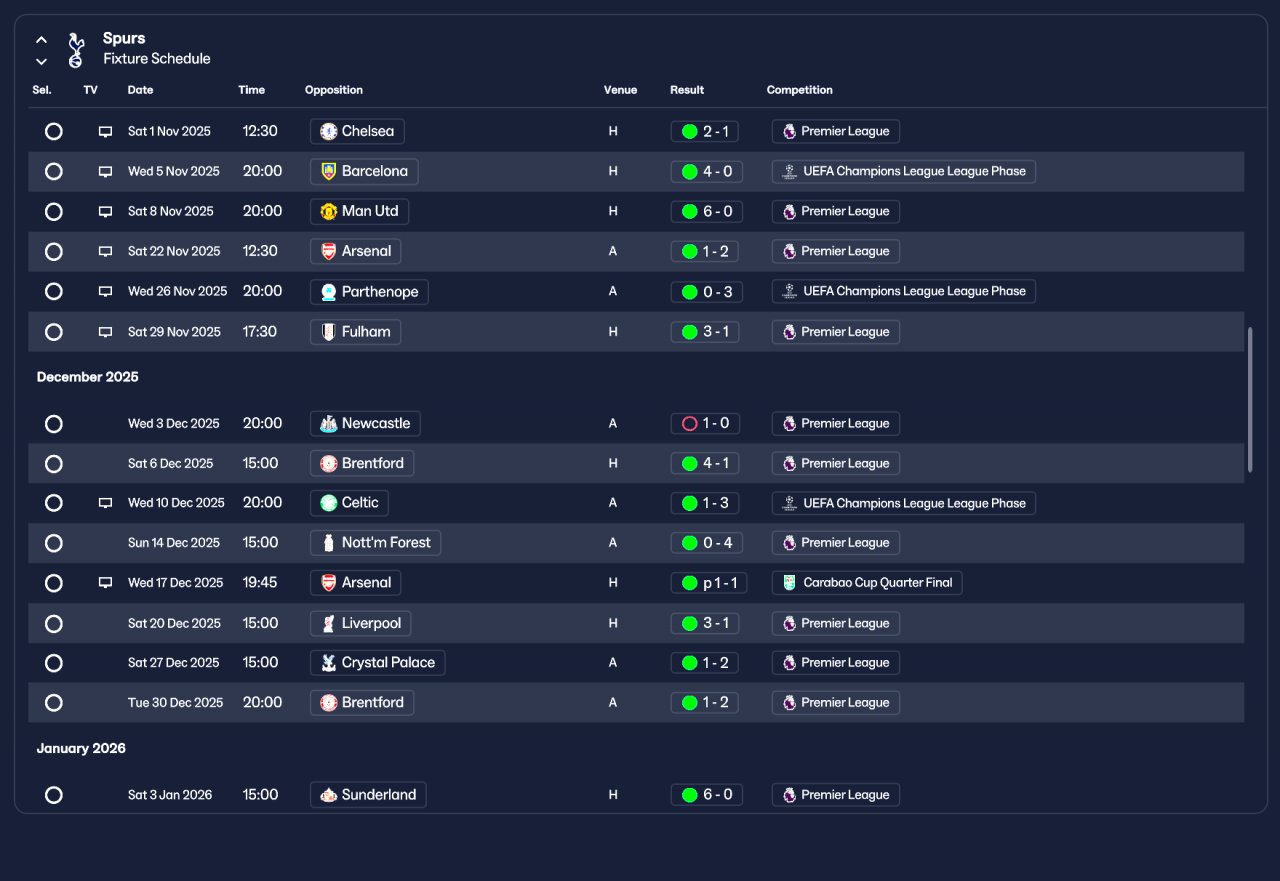Click the up chevron beside Spurs
Image resolution: width=1280 pixels, height=881 pixels.
click(41, 40)
